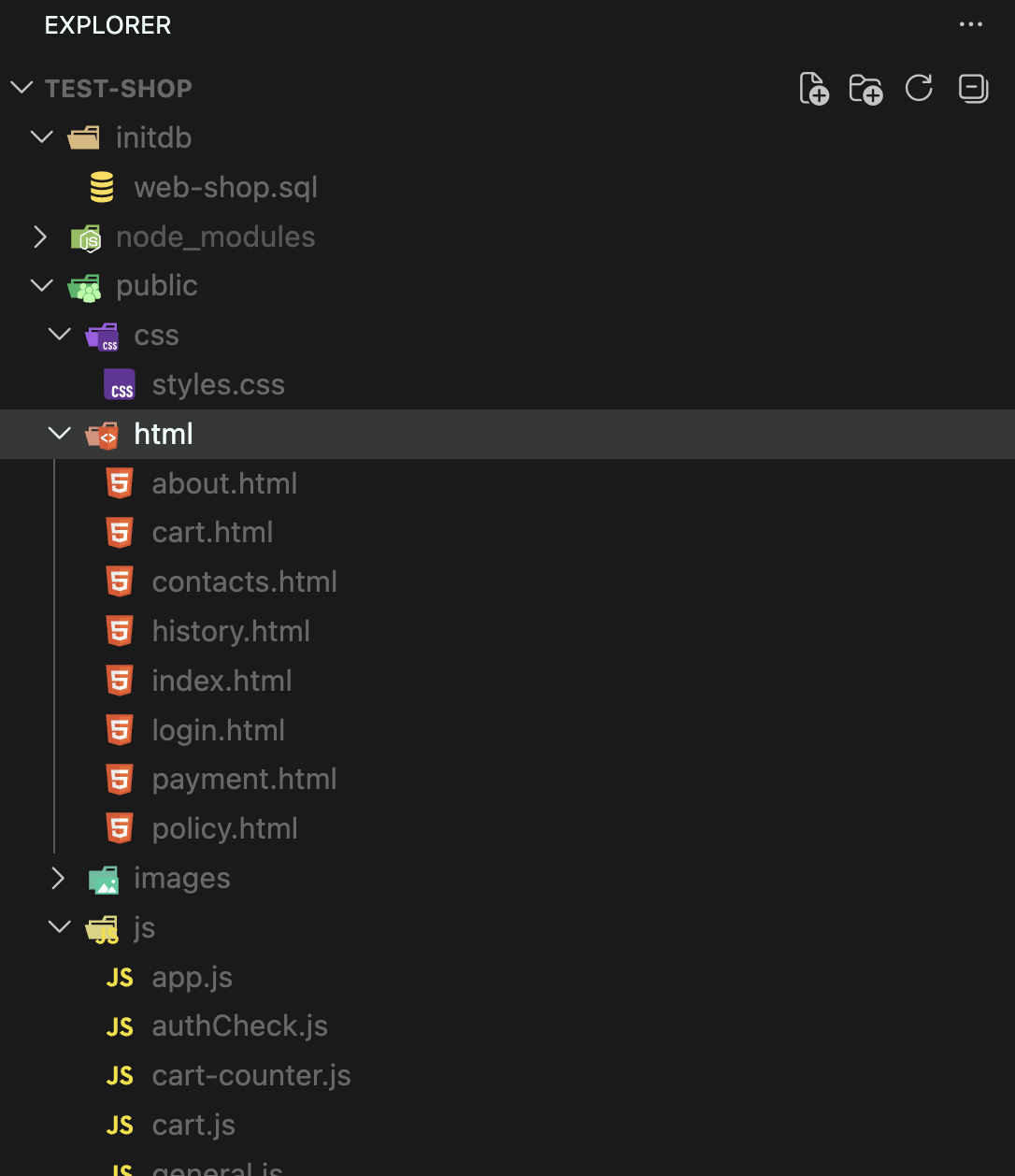Screen dimensions: 1015x1176
Task: Click the New Folder icon
Action: point(865,89)
